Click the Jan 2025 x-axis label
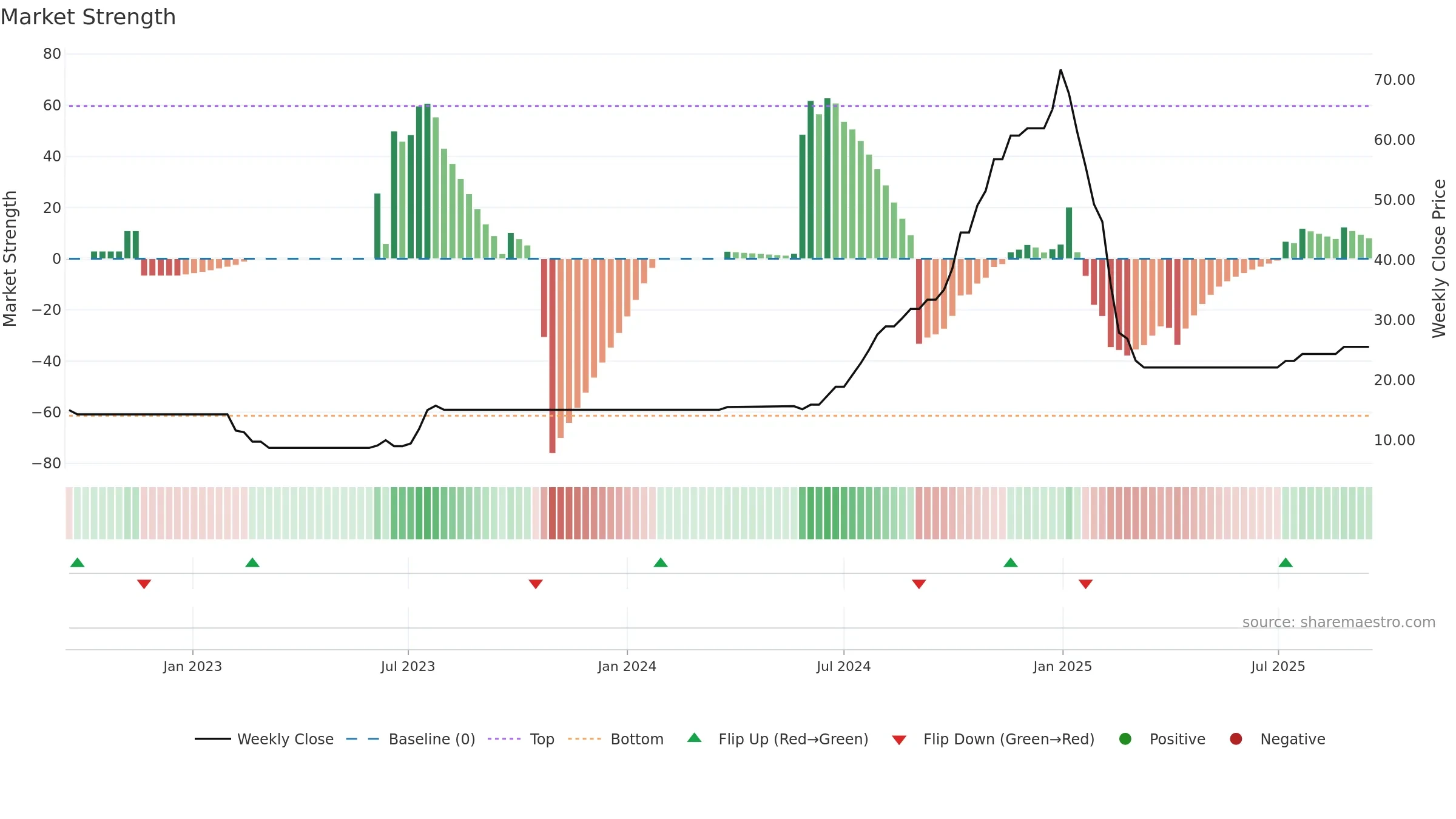Viewport: 1456px width, 819px height. (1063, 666)
